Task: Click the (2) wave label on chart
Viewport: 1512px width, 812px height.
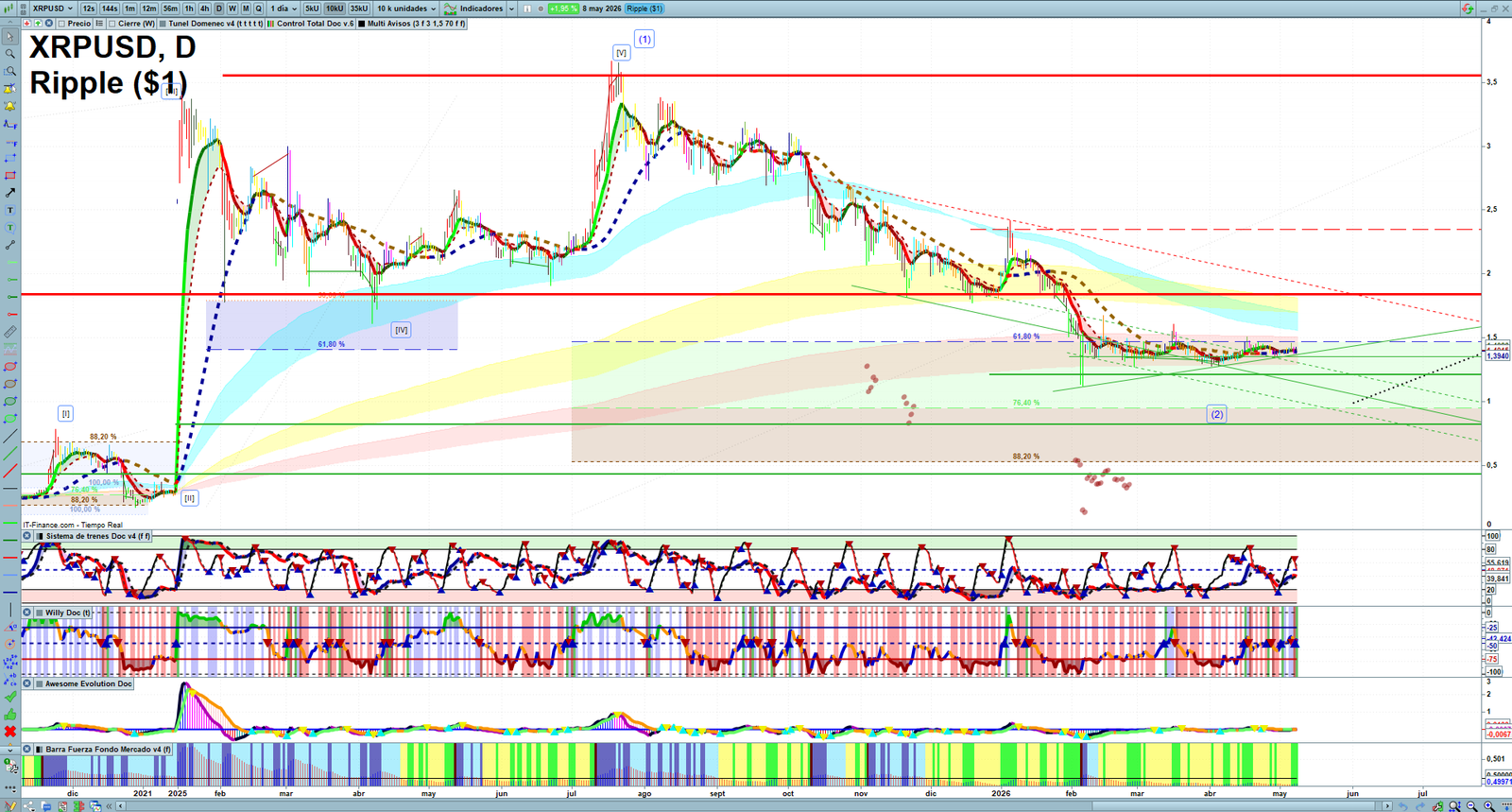Action: coord(1217,414)
